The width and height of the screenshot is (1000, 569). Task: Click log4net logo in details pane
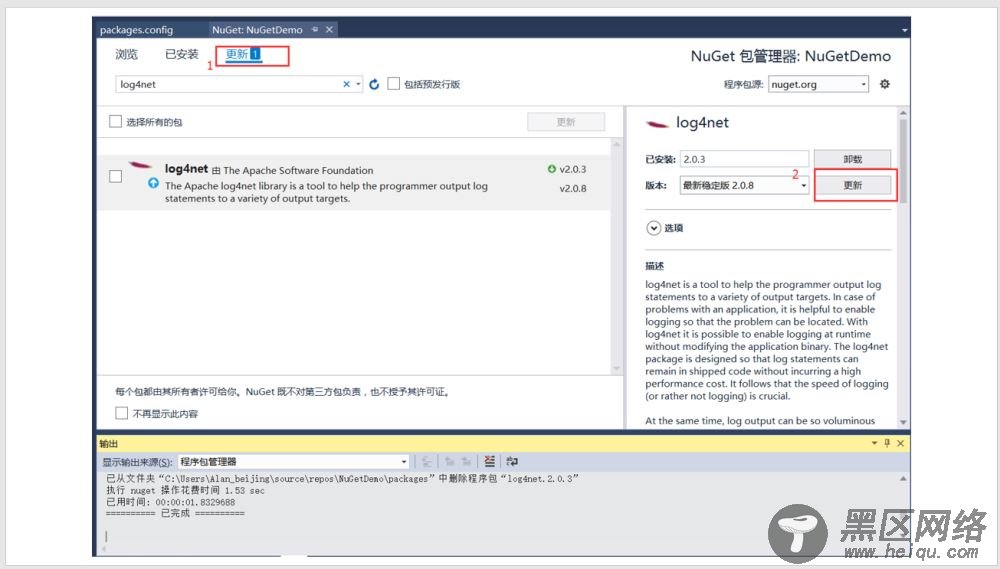tap(657, 124)
